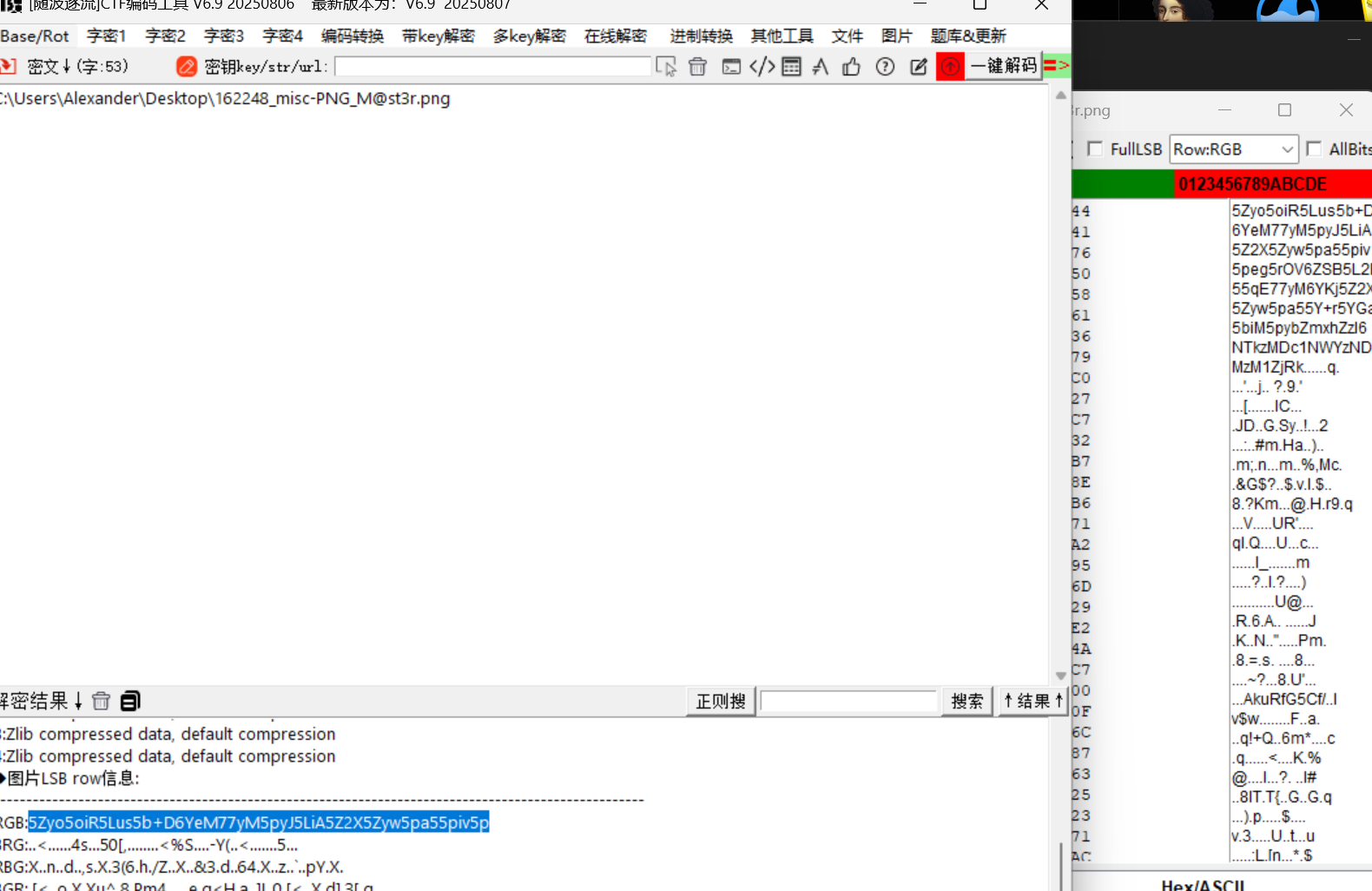1372x891 pixels.
Task: Open the 在线解密 menu
Action: click(616, 36)
